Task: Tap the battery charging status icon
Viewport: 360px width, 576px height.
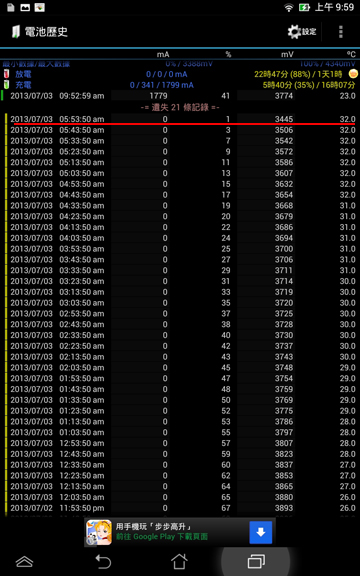Action: 305,7
